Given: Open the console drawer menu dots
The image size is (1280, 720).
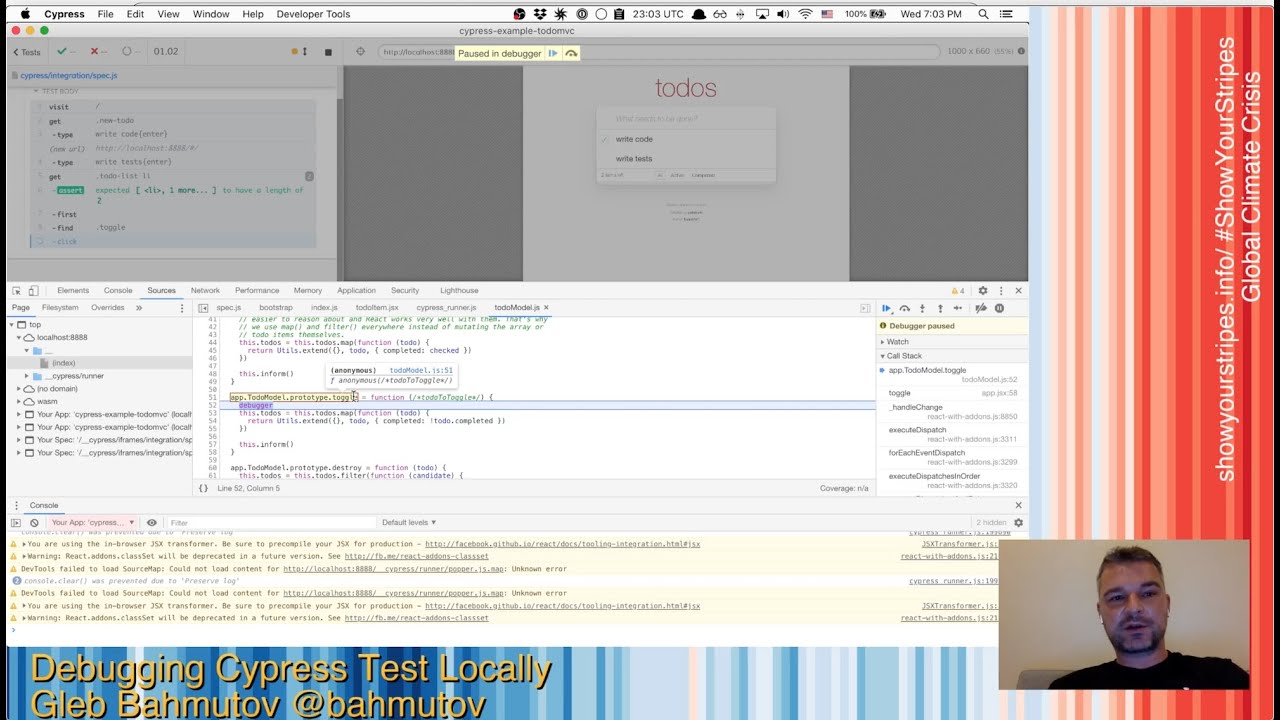Looking at the screenshot, I should 15,505.
